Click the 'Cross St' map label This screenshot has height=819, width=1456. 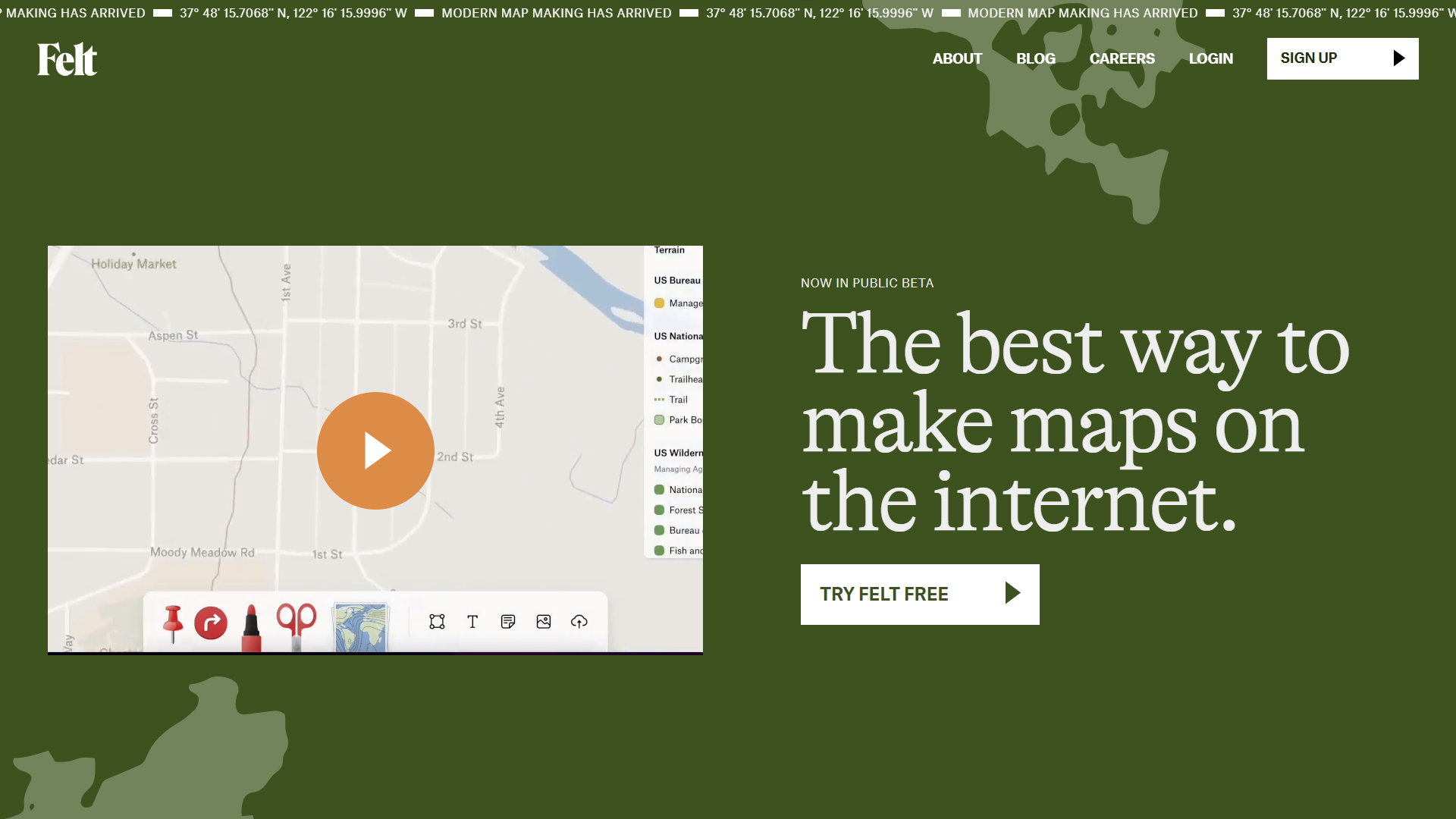pyautogui.click(x=154, y=421)
